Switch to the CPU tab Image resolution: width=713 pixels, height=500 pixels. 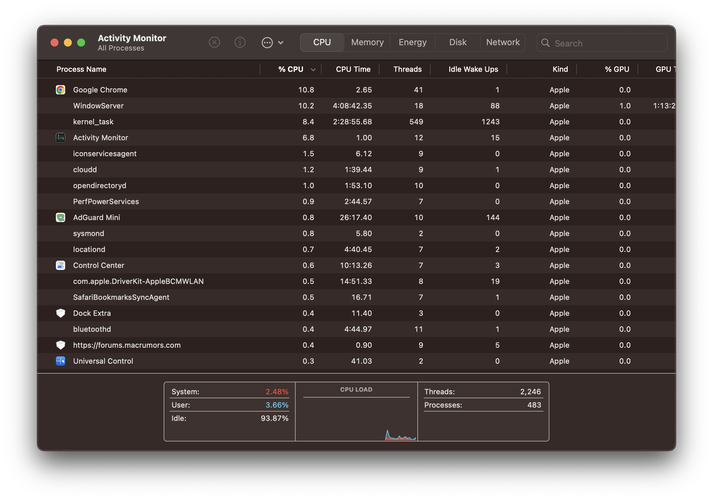tap(322, 42)
